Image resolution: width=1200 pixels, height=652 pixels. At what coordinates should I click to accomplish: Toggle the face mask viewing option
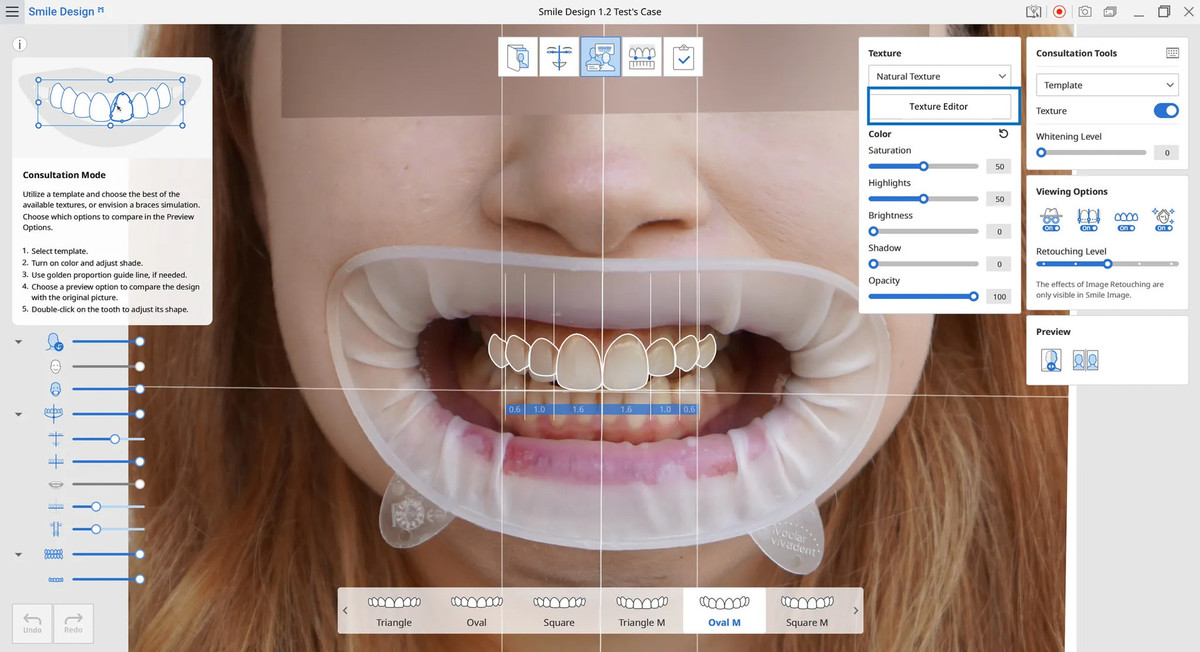pyautogui.click(x=1051, y=219)
